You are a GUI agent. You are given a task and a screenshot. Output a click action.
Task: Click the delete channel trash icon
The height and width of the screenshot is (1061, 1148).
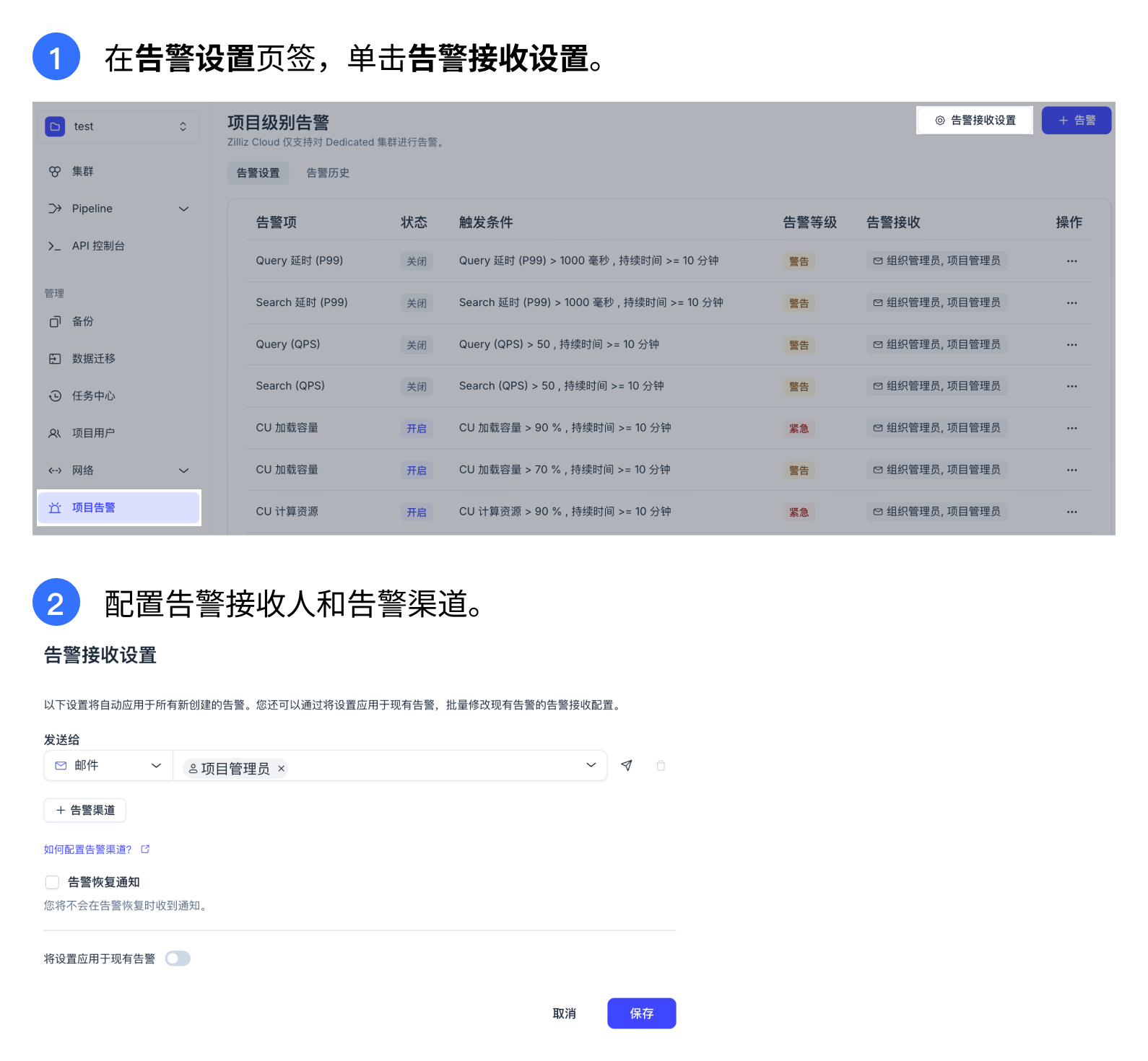pyautogui.click(x=661, y=766)
